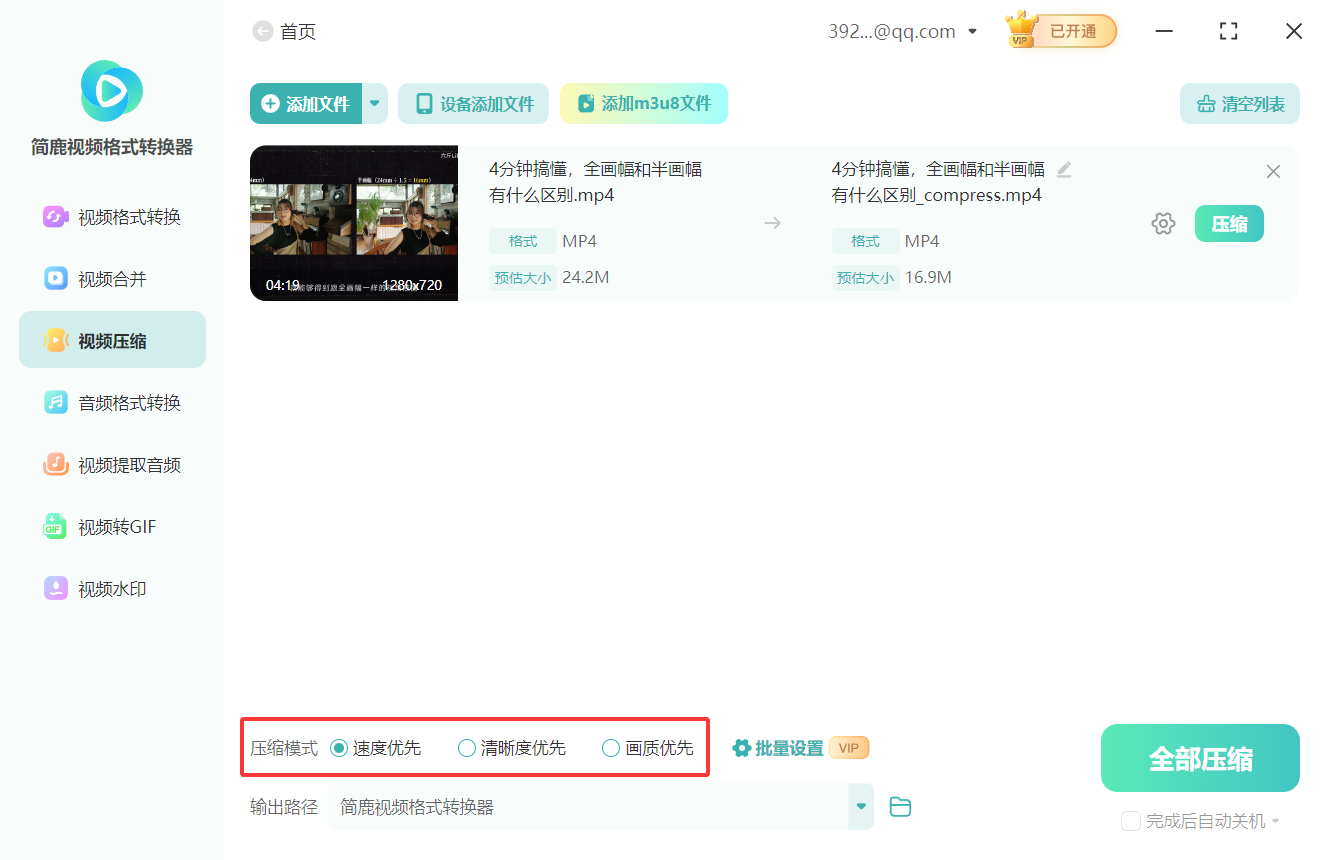Image resolution: width=1326 pixels, height=860 pixels.
Task: Open compression settings via the gear icon
Action: [1163, 223]
